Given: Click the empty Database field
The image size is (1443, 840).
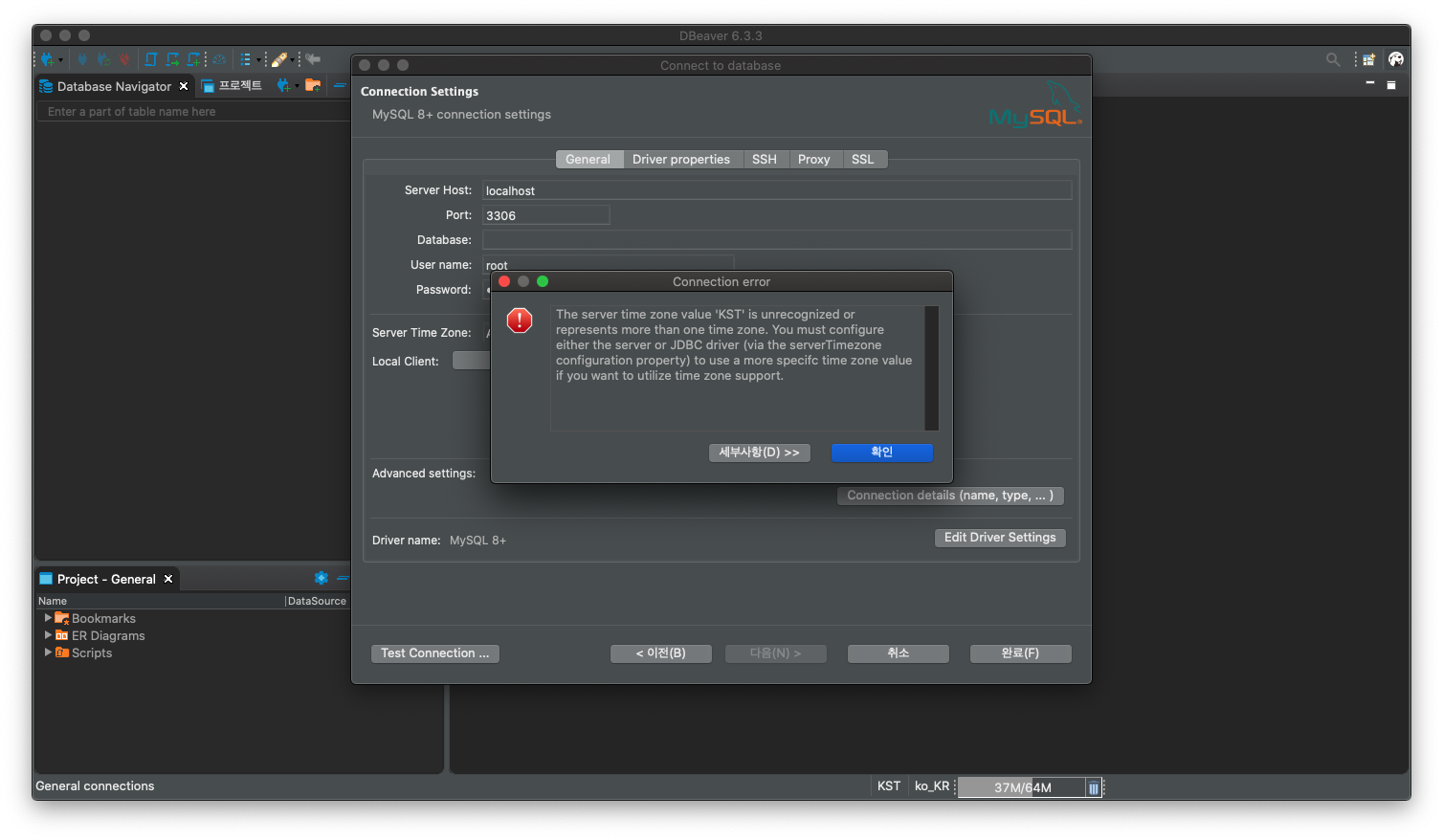Looking at the screenshot, I should 777,240.
